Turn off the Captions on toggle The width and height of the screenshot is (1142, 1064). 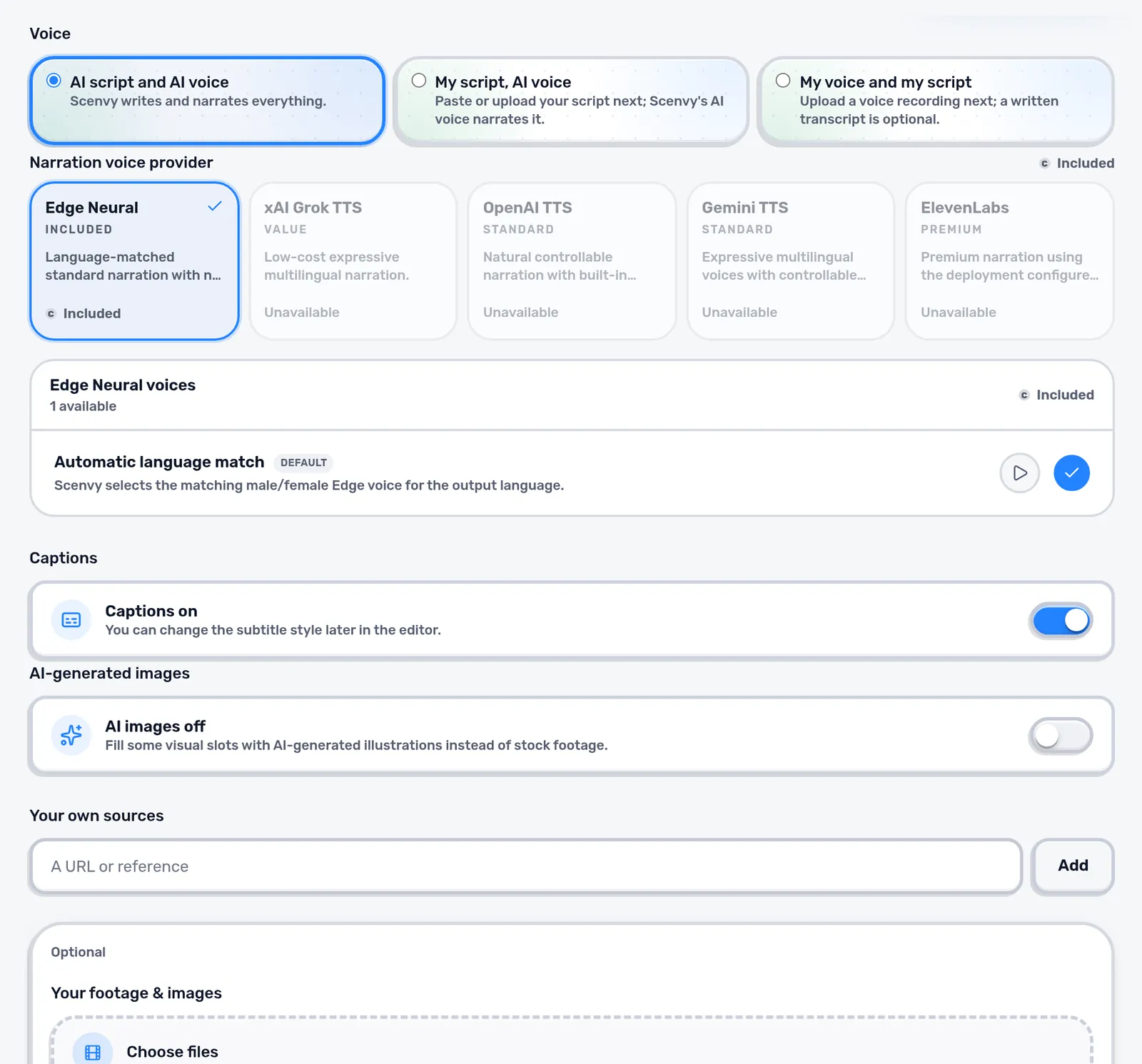(1061, 620)
